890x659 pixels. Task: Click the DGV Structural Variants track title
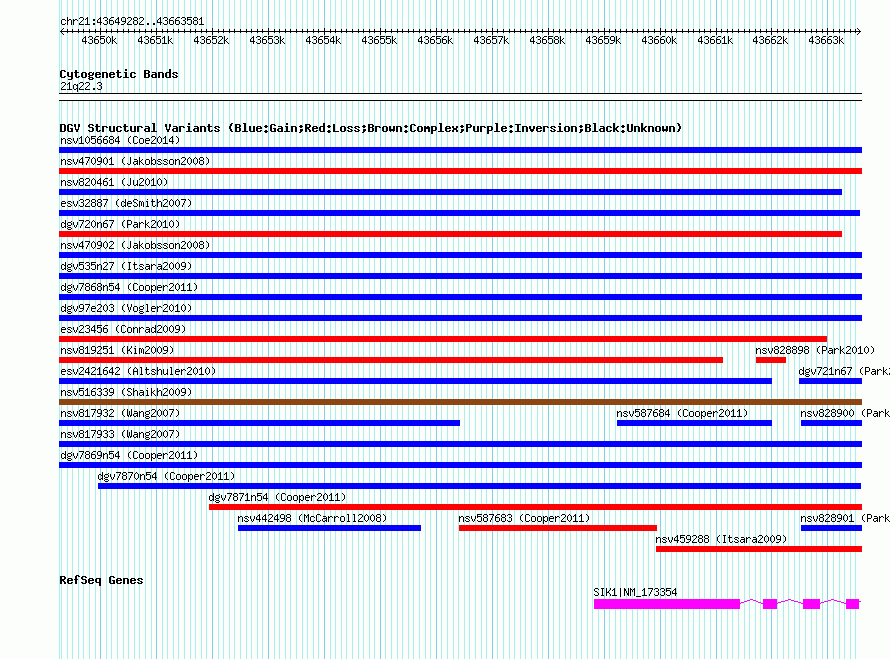click(x=371, y=128)
